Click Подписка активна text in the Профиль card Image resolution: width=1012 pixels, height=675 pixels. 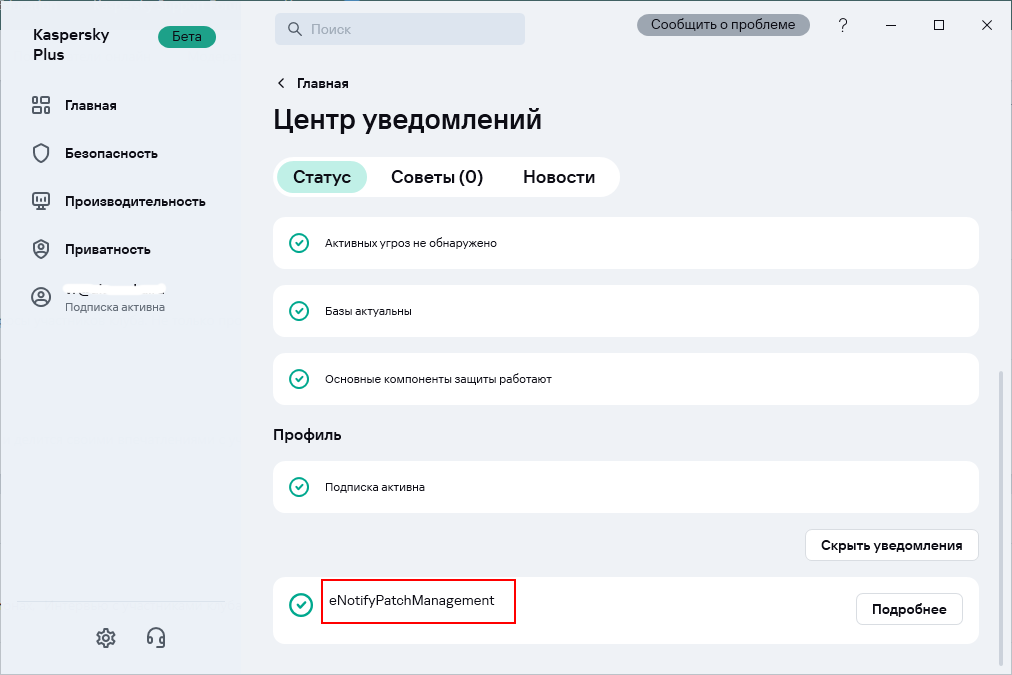pyautogui.click(x=374, y=487)
